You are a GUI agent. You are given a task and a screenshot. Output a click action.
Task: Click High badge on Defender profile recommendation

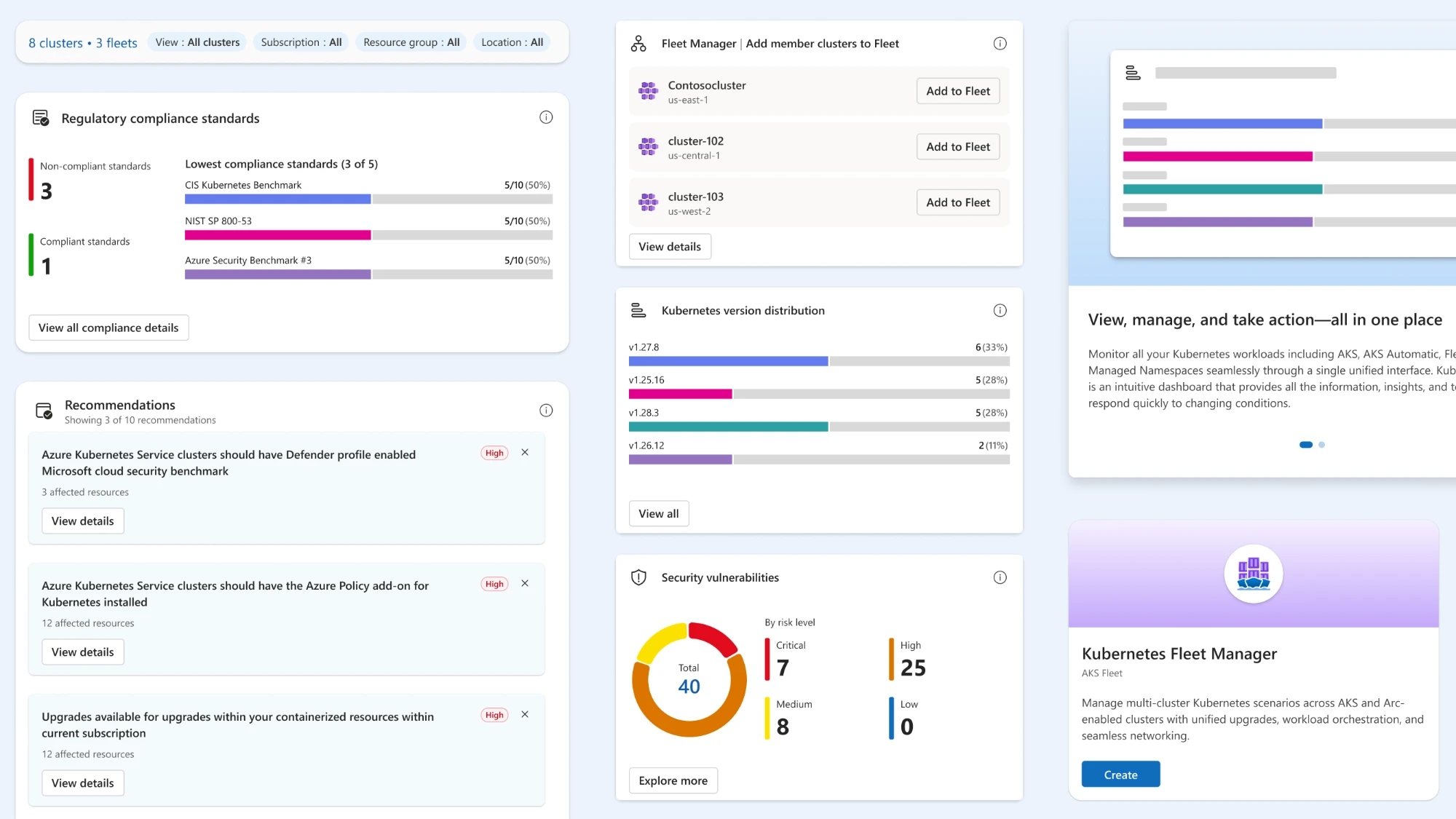(x=494, y=453)
